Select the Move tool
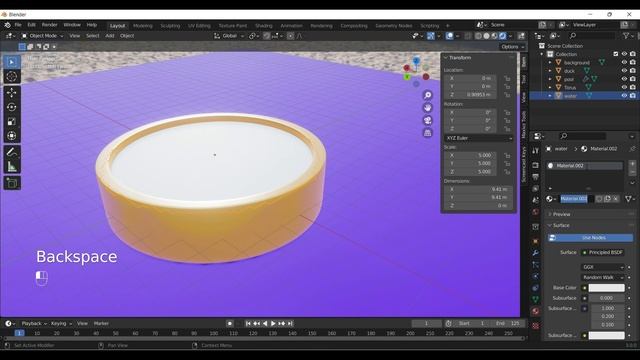The height and width of the screenshot is (360, 640). [12, 93]
